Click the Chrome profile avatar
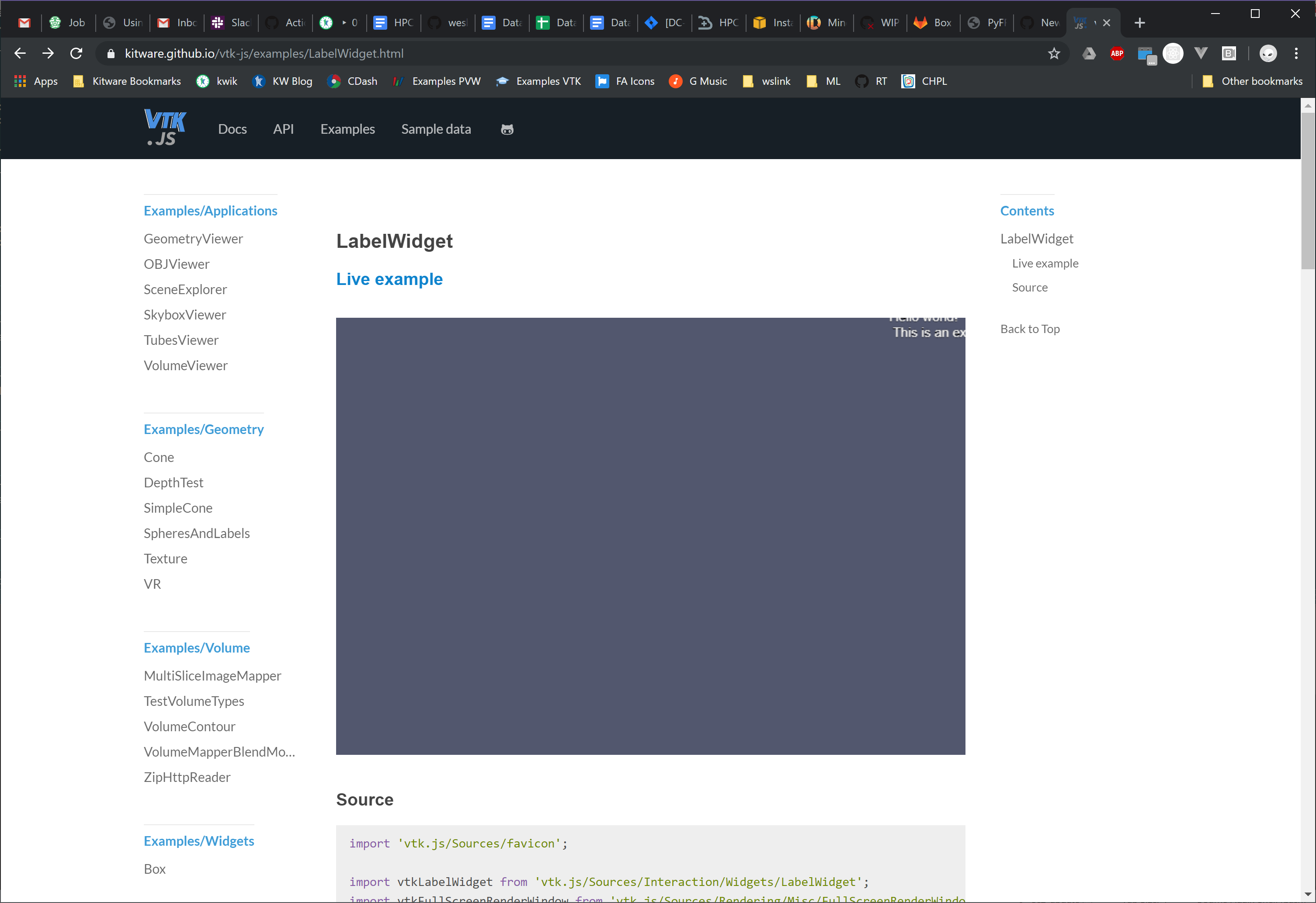The width and height of the screenshot is (1316, 903). 1268,53
